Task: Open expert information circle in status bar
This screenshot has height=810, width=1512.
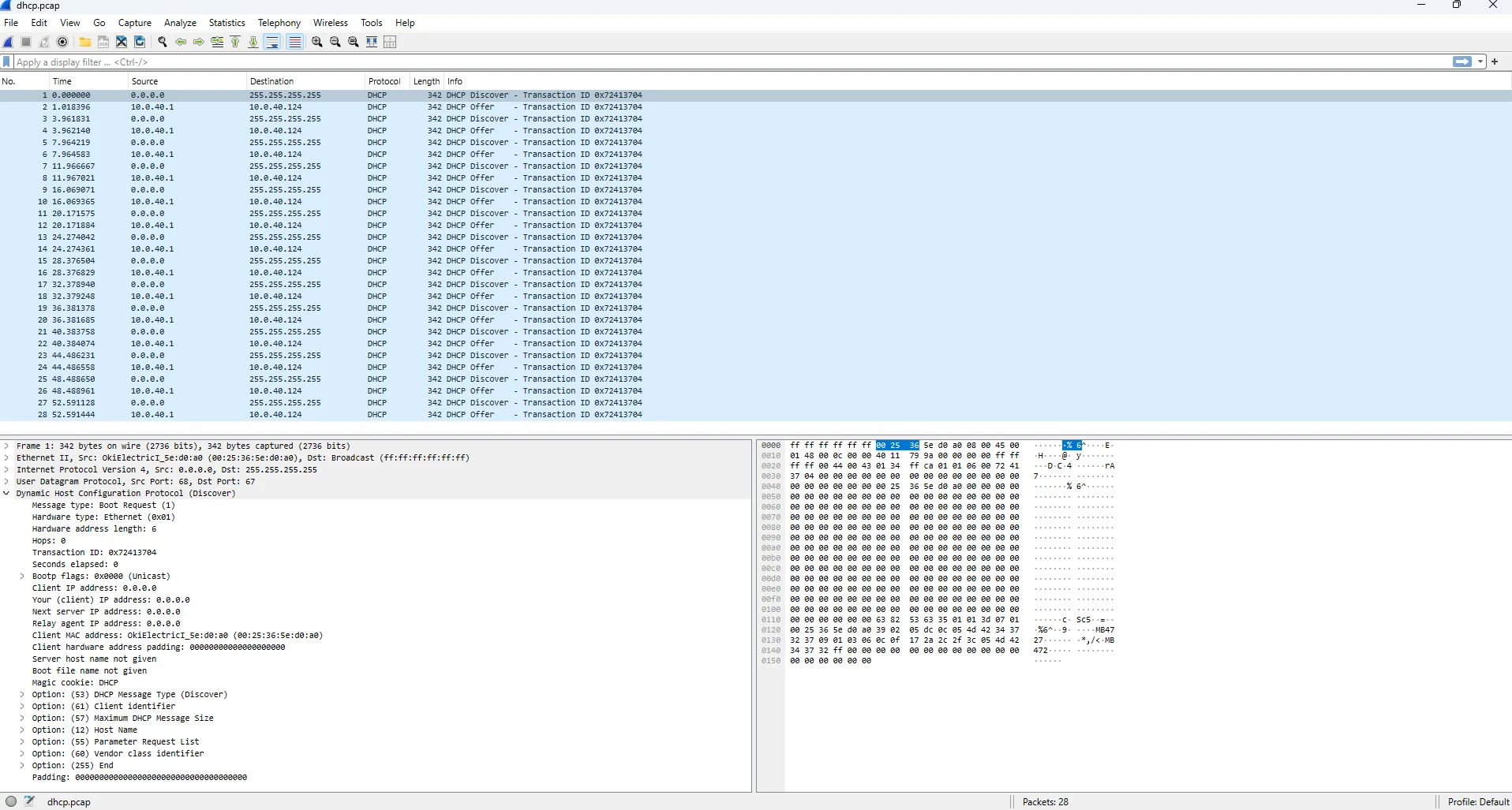Action: tap(11, 801)
